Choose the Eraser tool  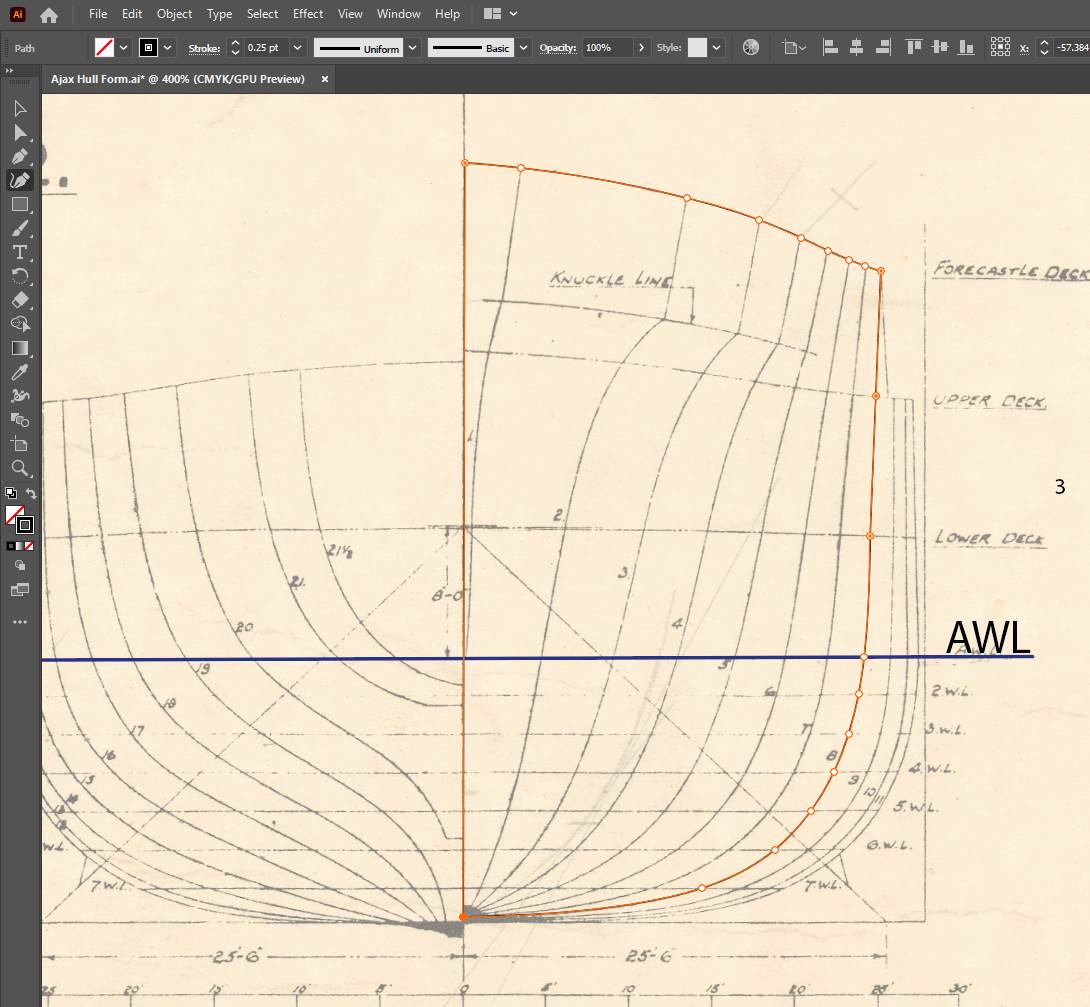[19, 300]
